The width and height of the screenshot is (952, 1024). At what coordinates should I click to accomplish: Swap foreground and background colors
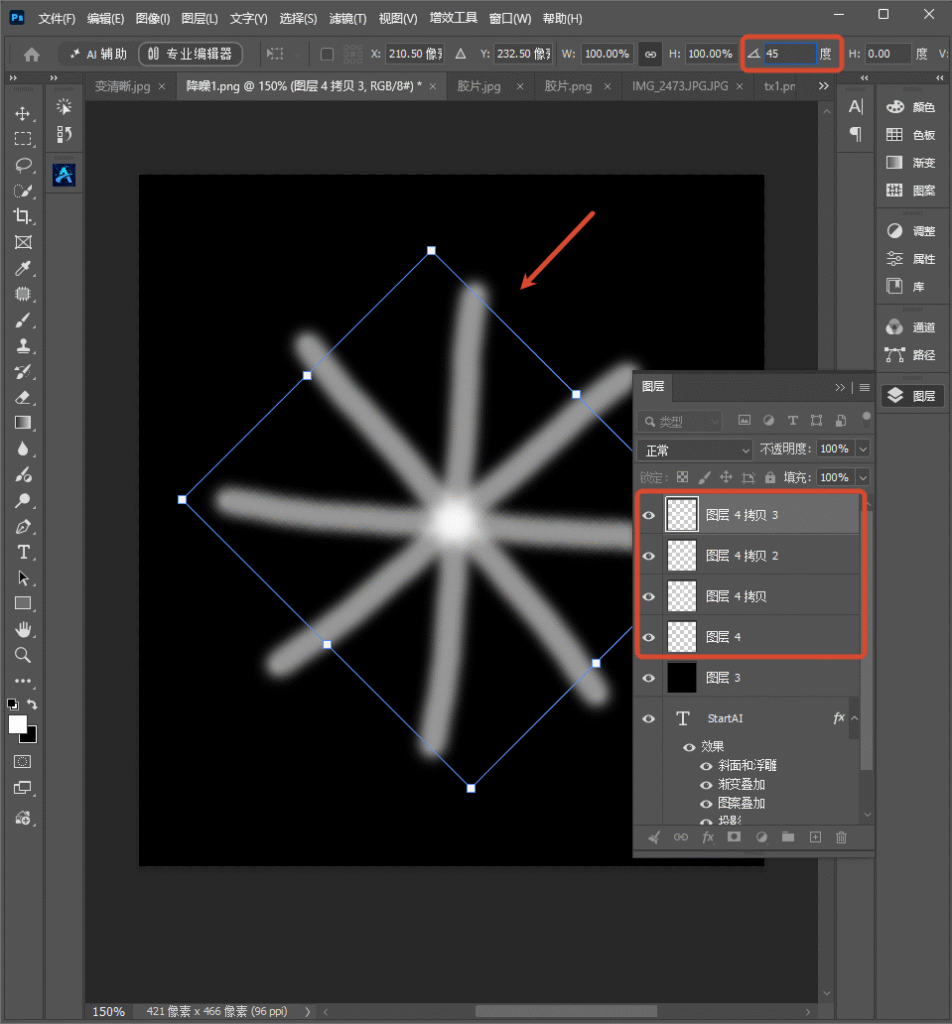(x=32, y=704)
